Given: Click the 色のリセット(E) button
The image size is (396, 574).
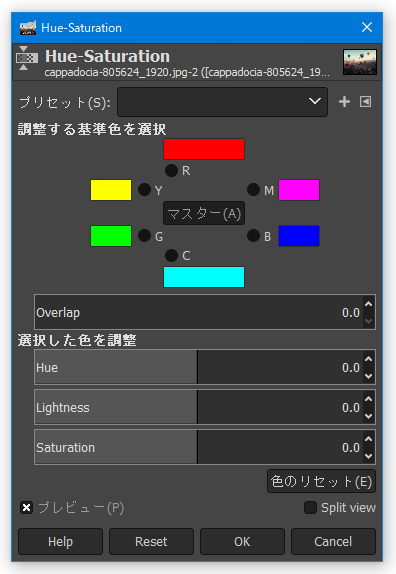Looking at the screenshot, I should [x=321, y=481].
